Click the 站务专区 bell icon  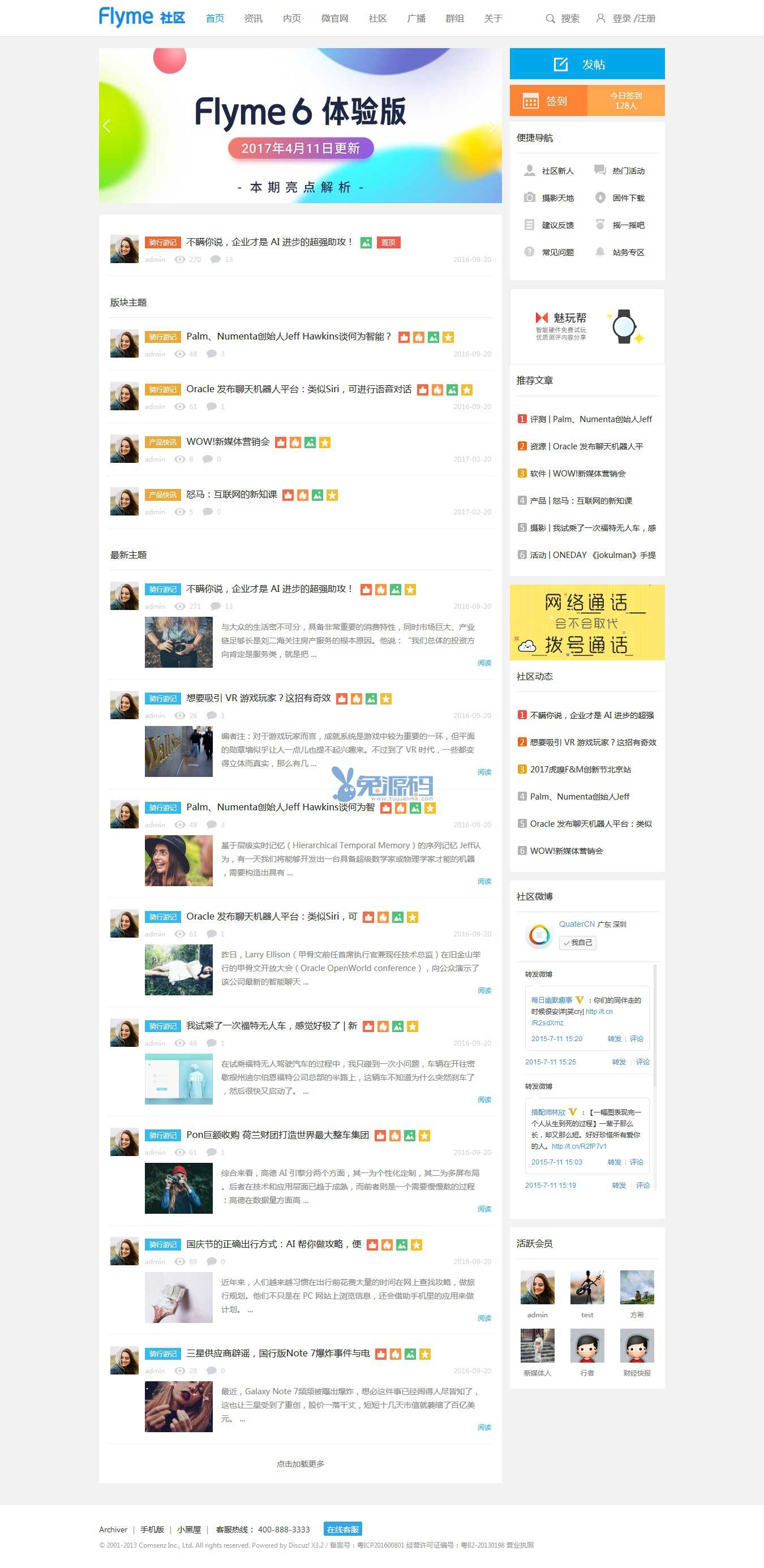point(600,251)
